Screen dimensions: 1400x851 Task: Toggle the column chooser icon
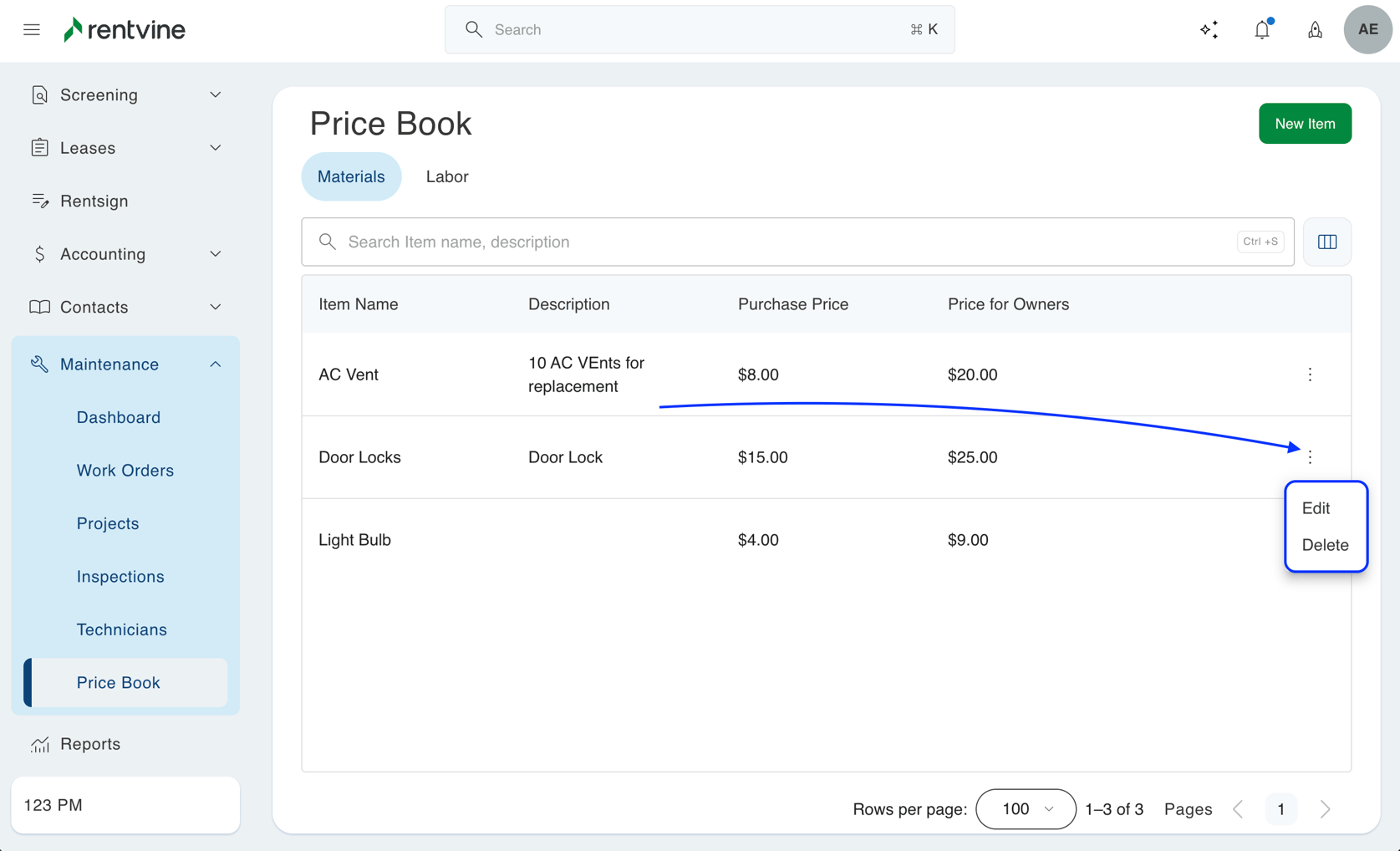point(1327,242)
